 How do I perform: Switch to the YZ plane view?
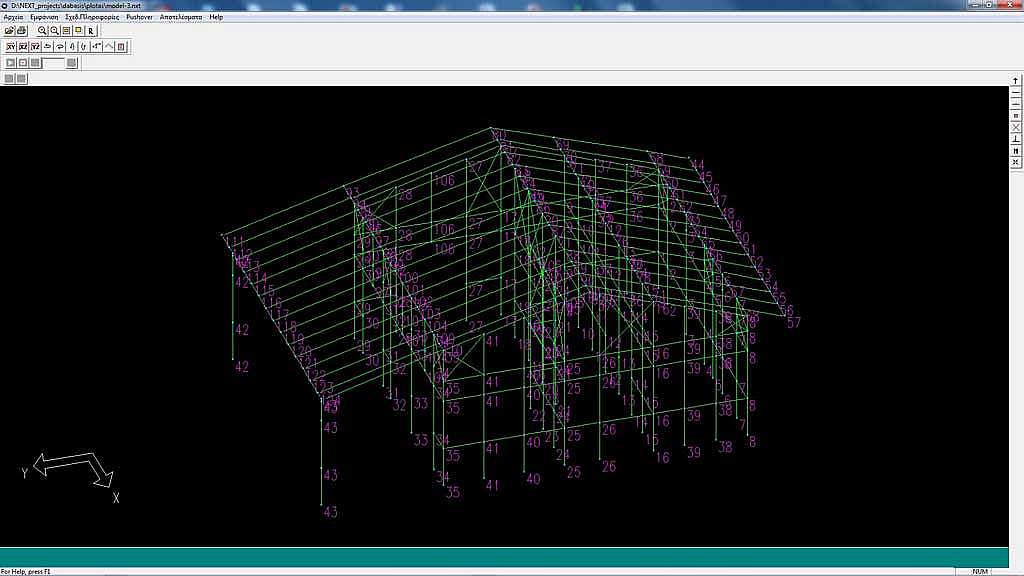coord(35,47)
